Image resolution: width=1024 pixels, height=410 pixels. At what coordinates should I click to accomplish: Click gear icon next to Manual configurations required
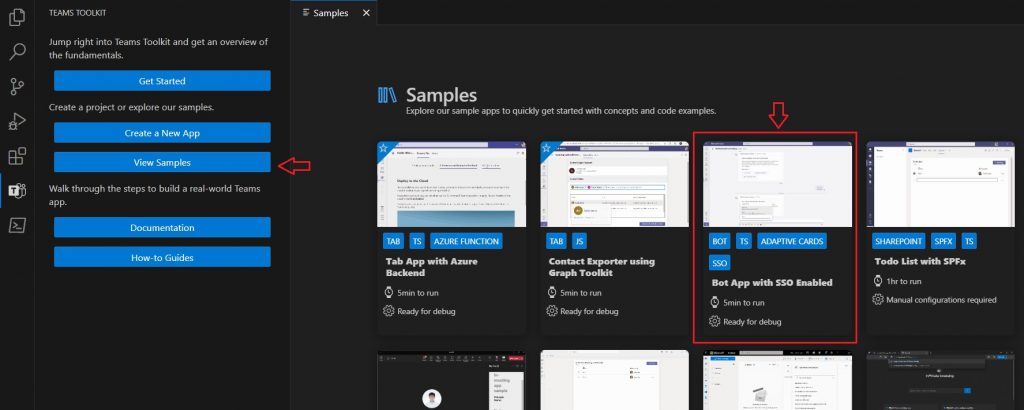pos(877,299)
